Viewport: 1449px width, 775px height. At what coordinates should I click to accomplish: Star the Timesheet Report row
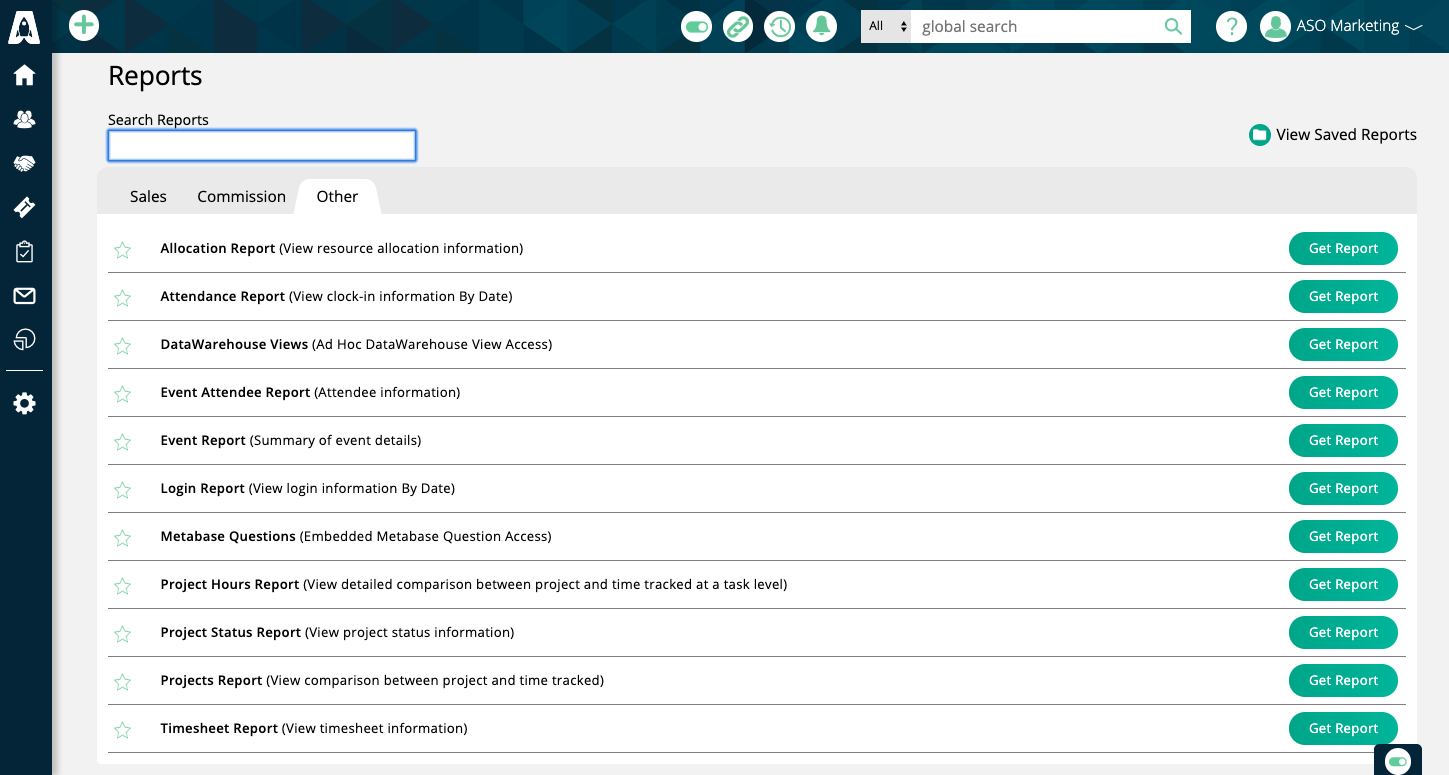(x=122, y=730)
